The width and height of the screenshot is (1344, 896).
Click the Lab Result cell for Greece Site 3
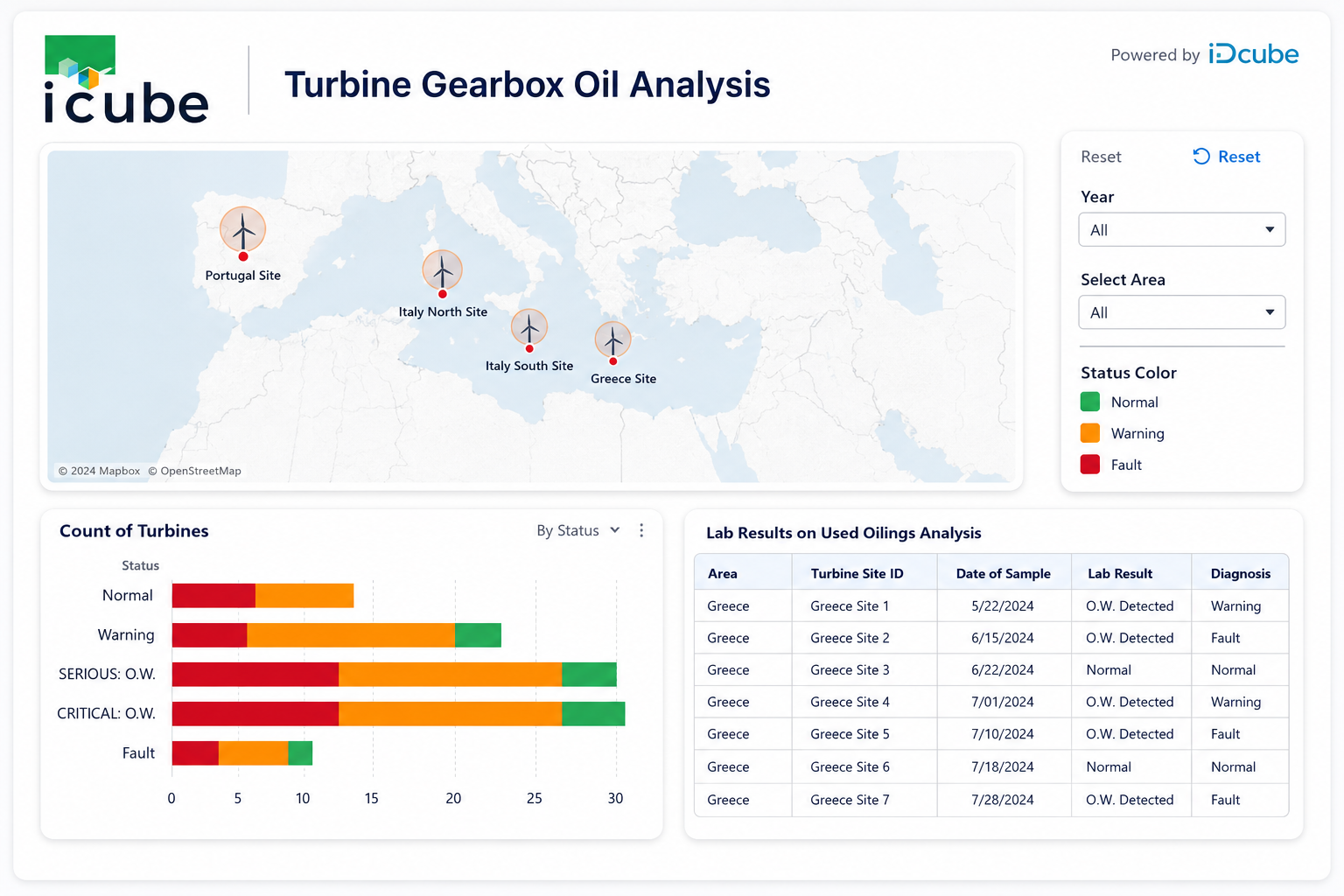[x=1131, y=670]
